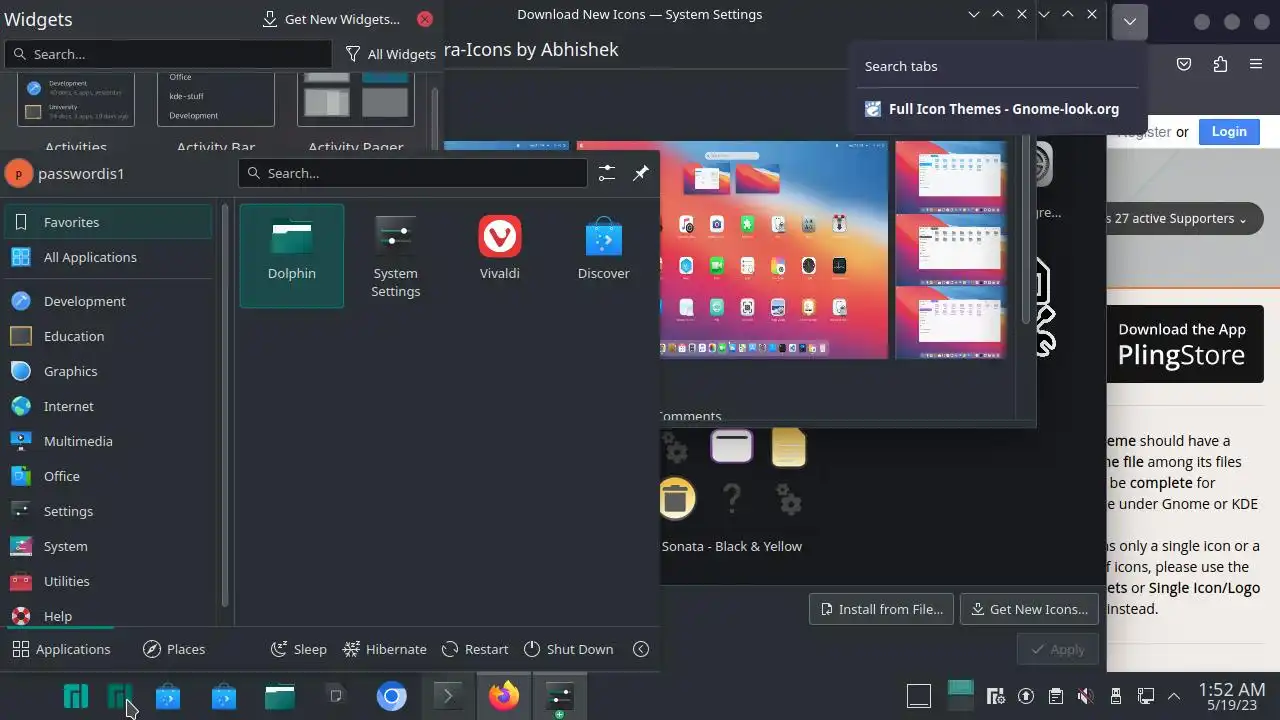Open the All Widgets filter dropdown

[391, 54]
